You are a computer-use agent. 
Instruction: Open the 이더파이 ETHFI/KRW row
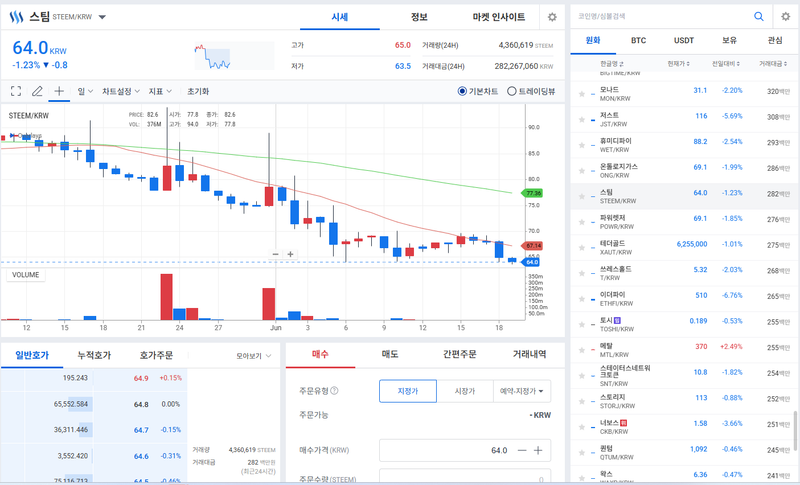coord(684,299)
